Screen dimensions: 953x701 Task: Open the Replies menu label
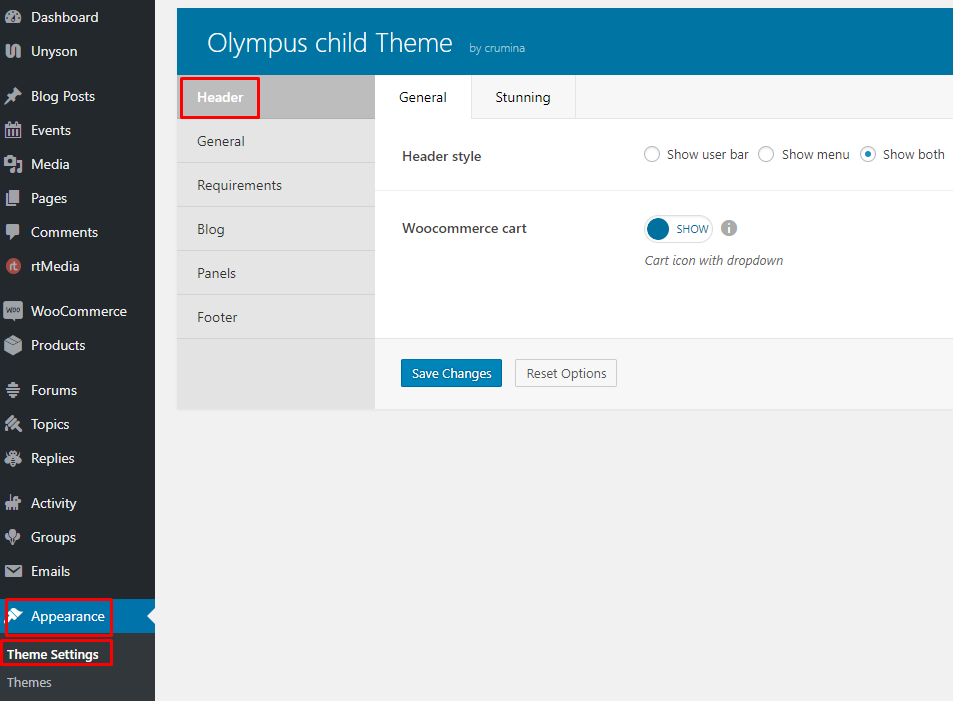pyautogui.click(x=52, y=458)
